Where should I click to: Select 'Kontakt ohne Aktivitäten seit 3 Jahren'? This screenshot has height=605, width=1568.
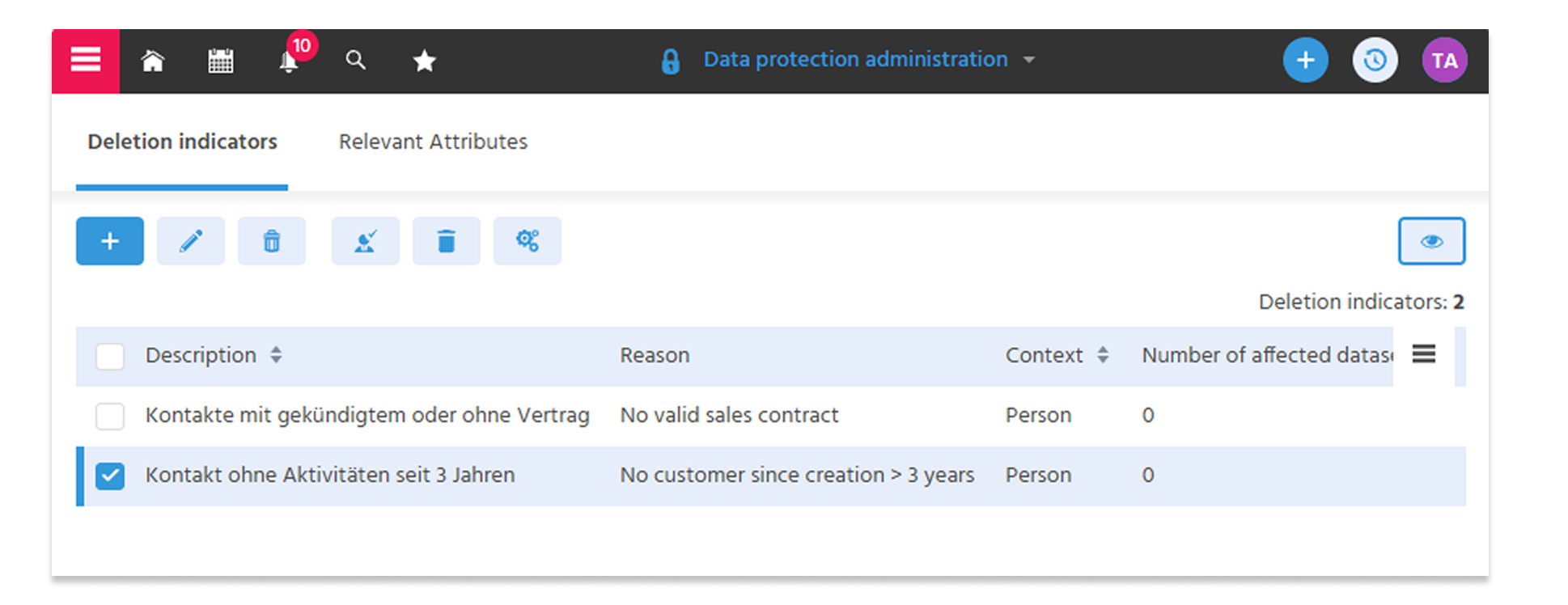[330, 475]
